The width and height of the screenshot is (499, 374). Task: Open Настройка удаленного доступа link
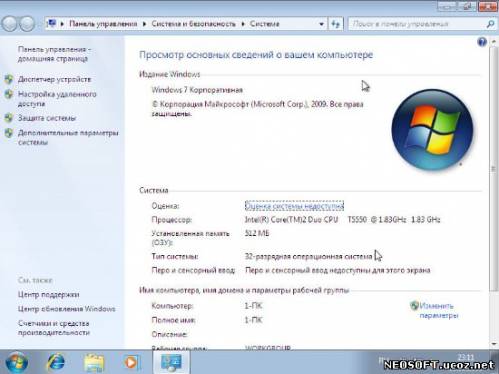click(x=57, y=99)
